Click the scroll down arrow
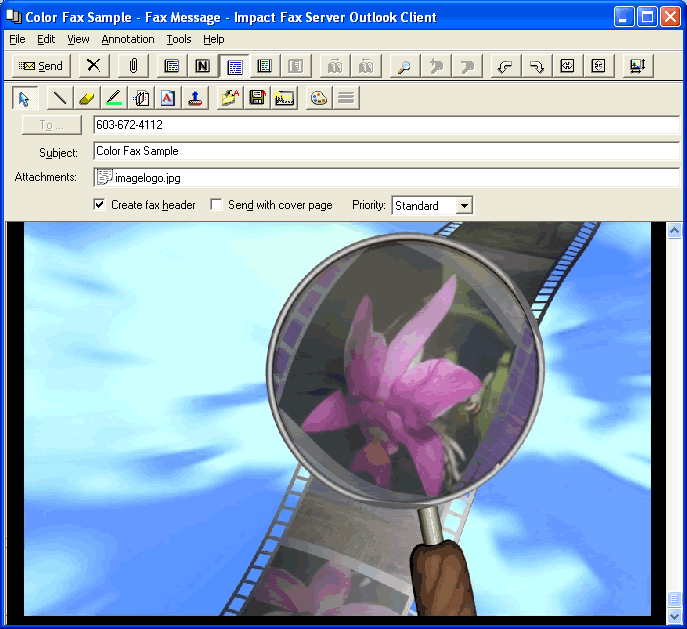 coord(674,615)
